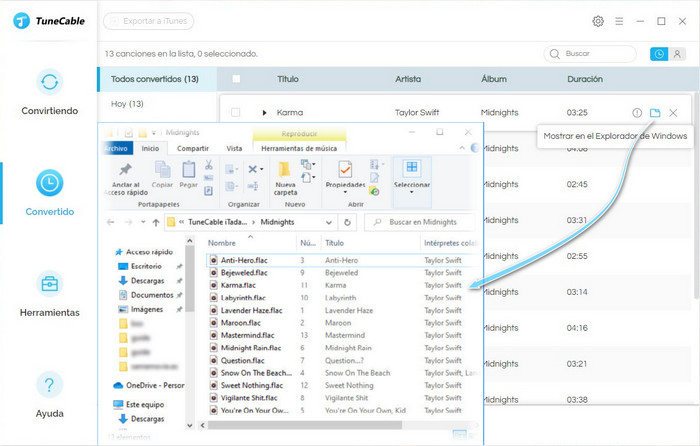Click Buscar en Midnights search box
This screenshot has height=446, width=700.
point(420,222)
